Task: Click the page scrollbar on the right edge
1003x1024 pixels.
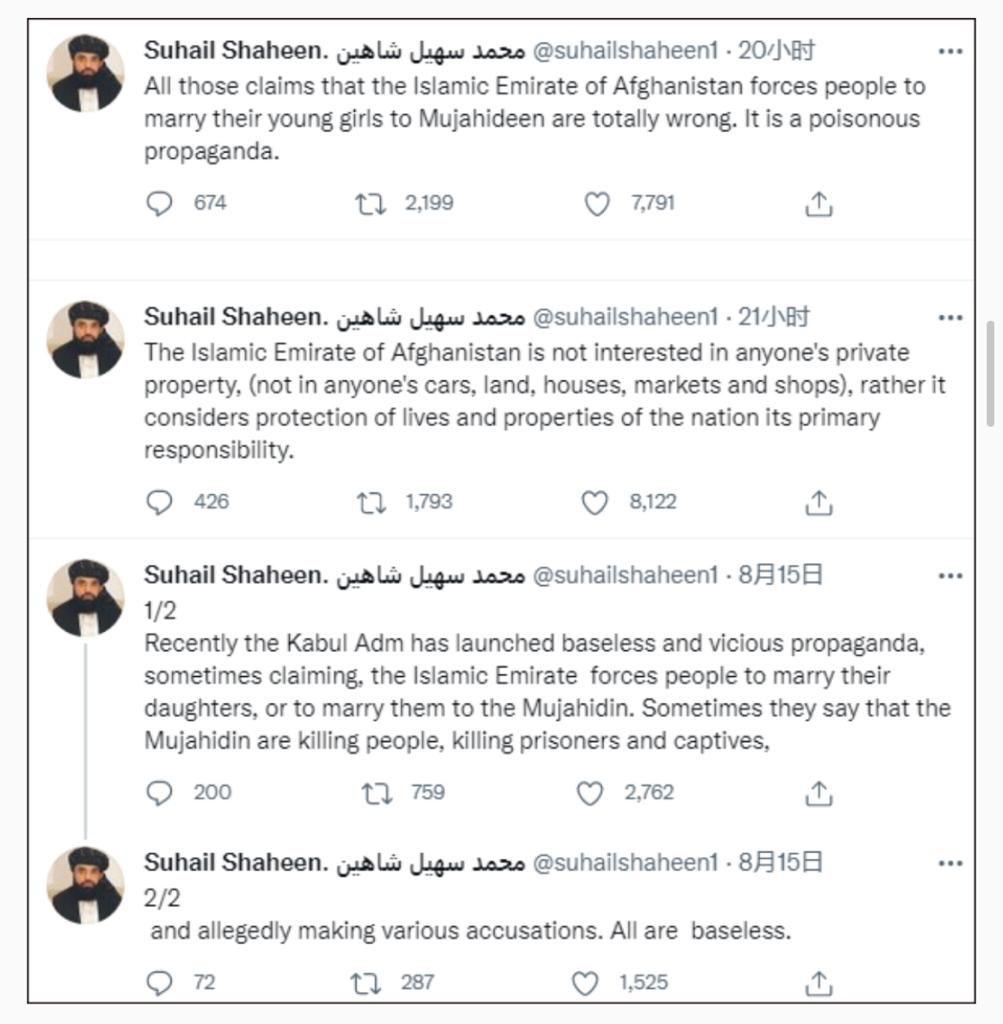Action: 991,374
